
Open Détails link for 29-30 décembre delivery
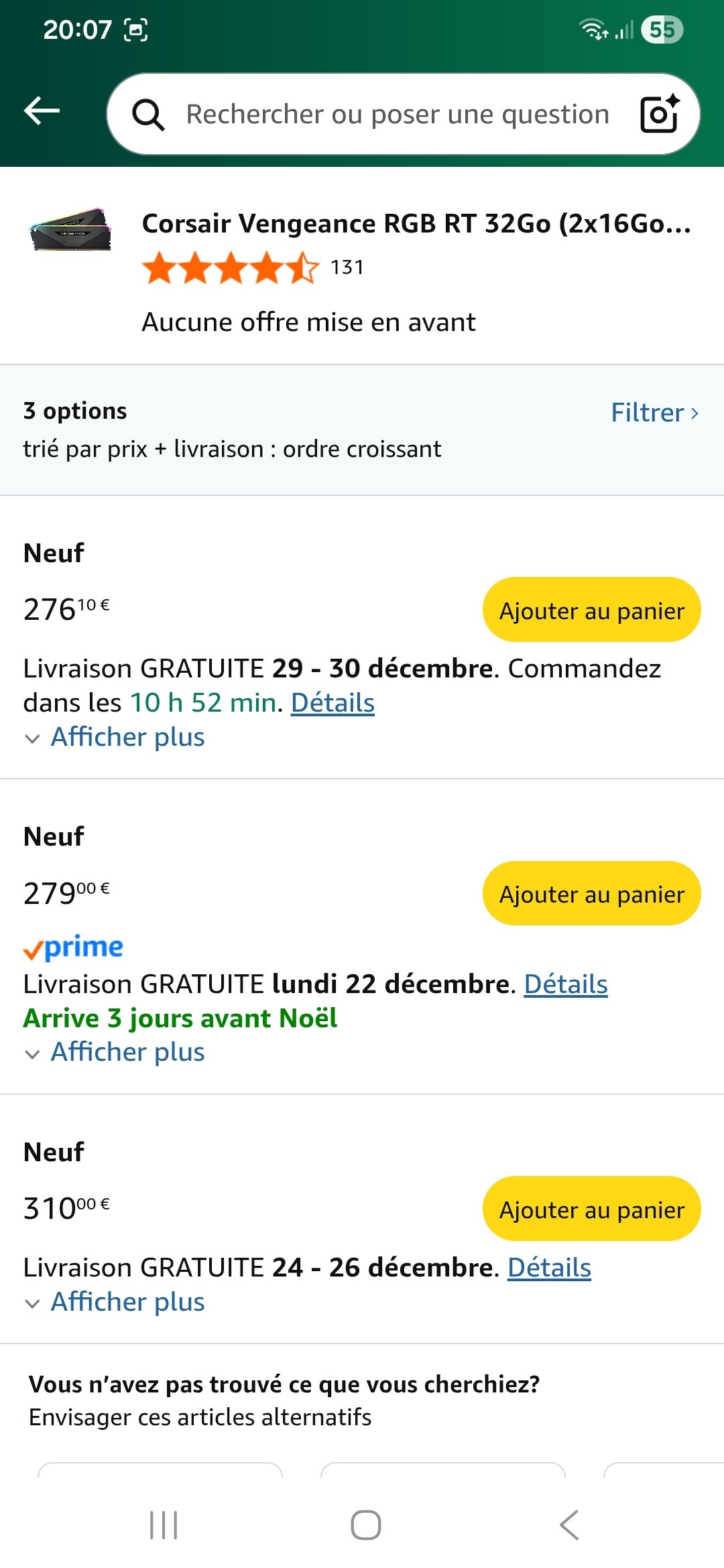pos(333,703)
